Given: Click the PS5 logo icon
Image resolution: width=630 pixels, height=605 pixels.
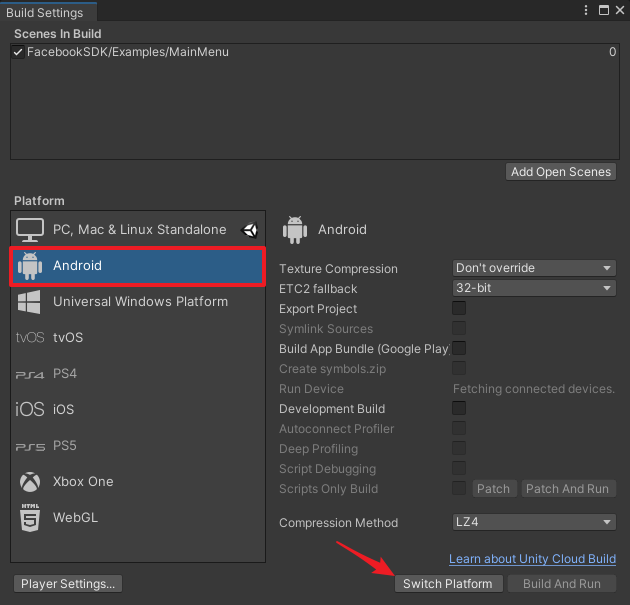Looking at the screenshot, I should (x=30, y=447).
